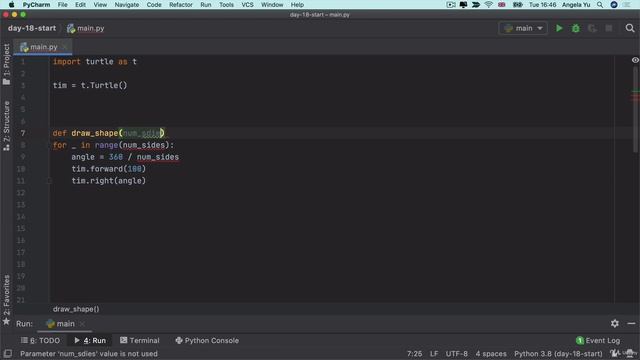640x360 pixels.
Task: Click the 7:25 caret position indicator
Action: click(x=414, y=354)
